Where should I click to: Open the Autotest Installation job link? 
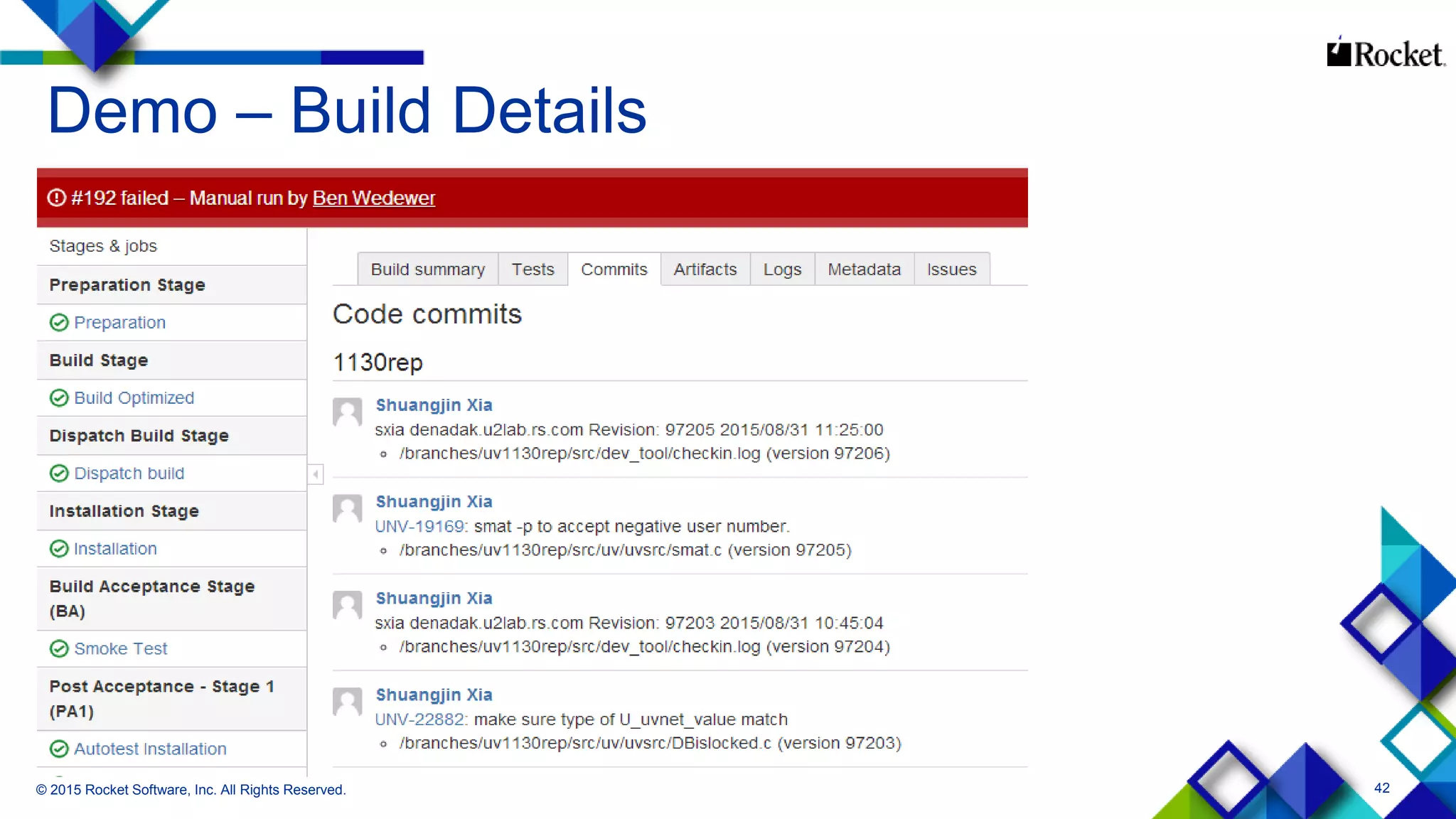(150, 749)
